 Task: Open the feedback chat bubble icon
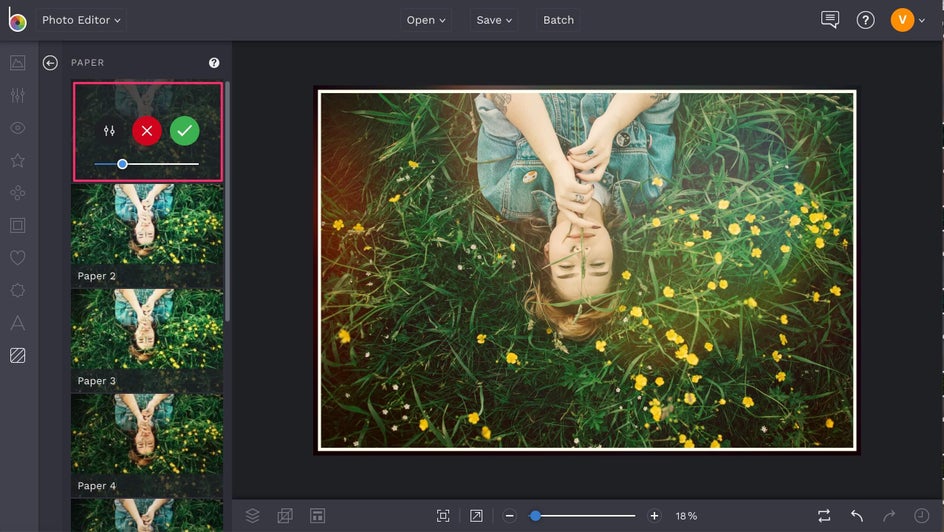[829, 20]
